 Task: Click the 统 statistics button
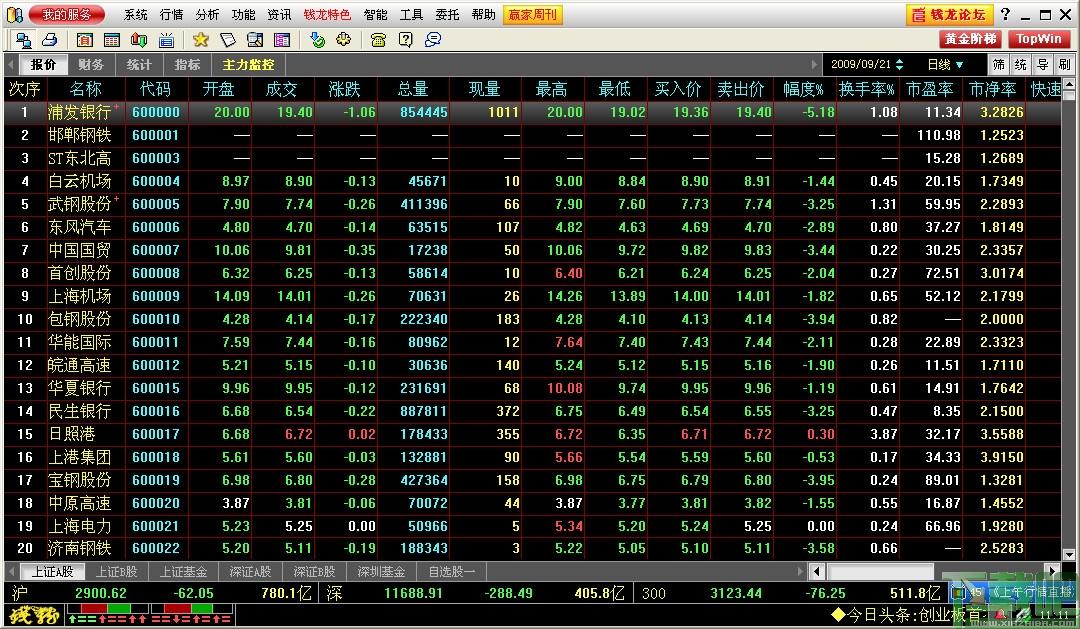(x=1021, y=65)
